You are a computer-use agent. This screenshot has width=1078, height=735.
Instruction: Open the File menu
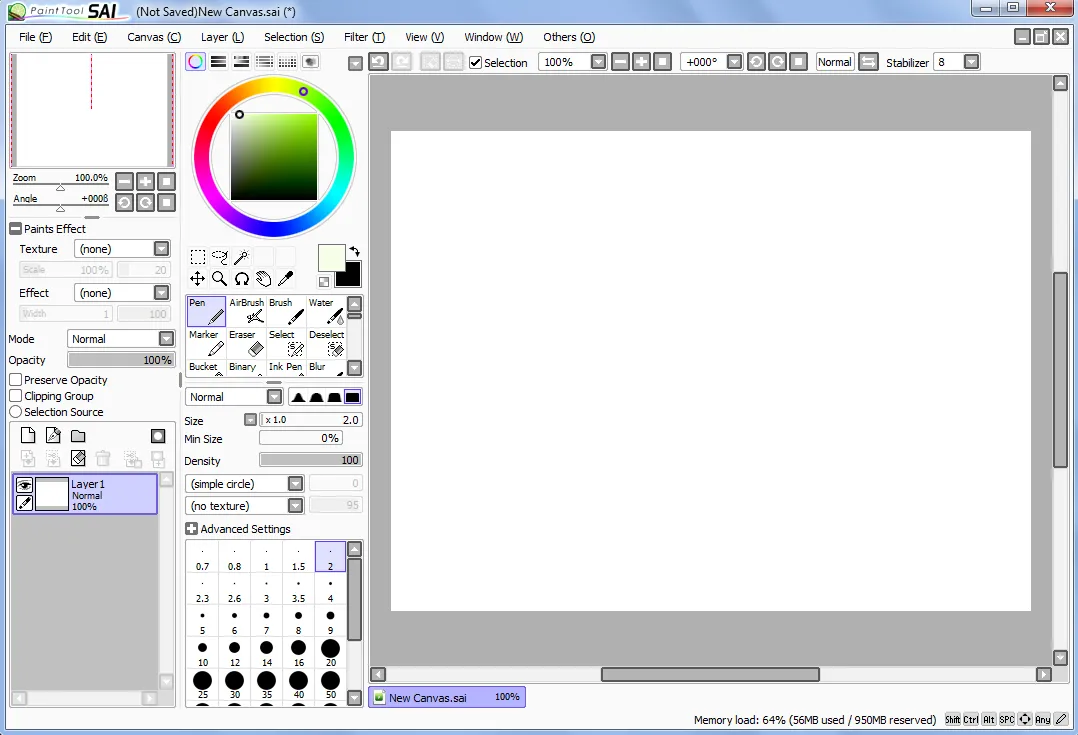(x=35, y=37)
